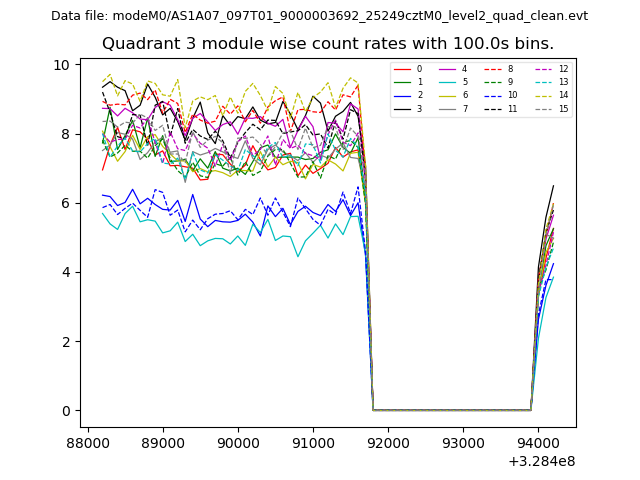Screen dimensions: 640x480
Task: Click the y-axis tick label 0
Action: (x=65, y=411)
